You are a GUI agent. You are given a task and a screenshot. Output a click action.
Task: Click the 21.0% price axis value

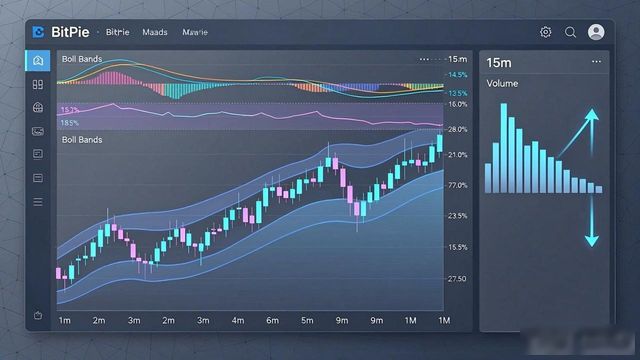(458, 155)
